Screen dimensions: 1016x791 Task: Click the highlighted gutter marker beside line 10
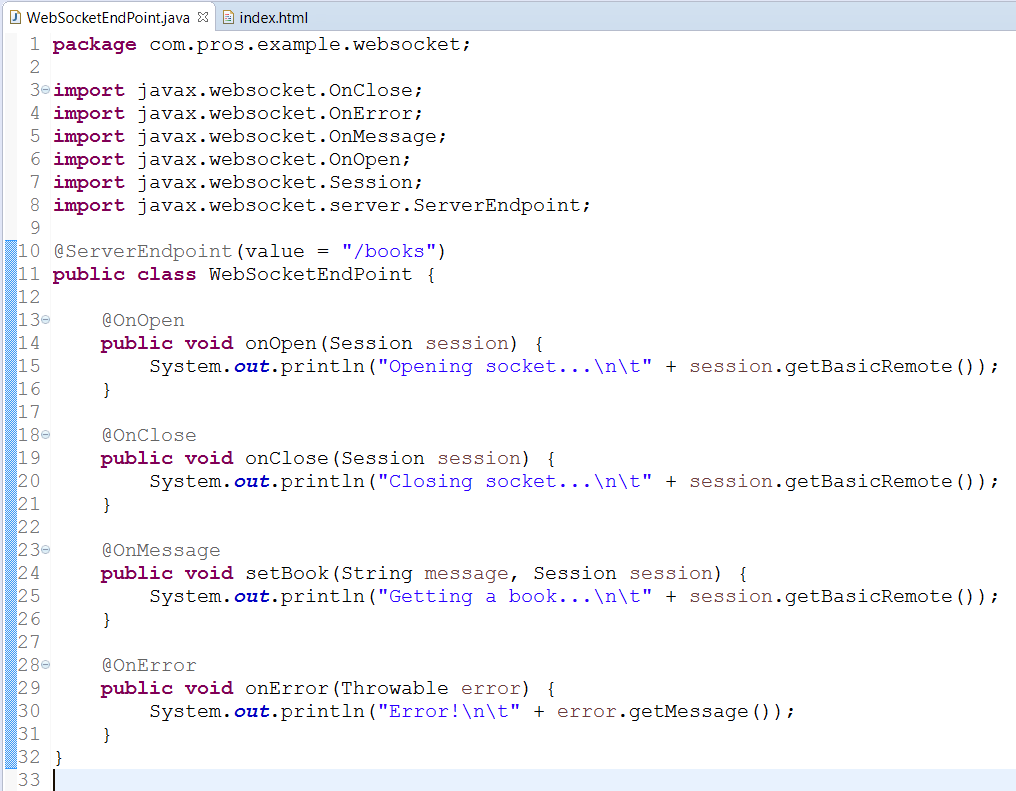8,250
